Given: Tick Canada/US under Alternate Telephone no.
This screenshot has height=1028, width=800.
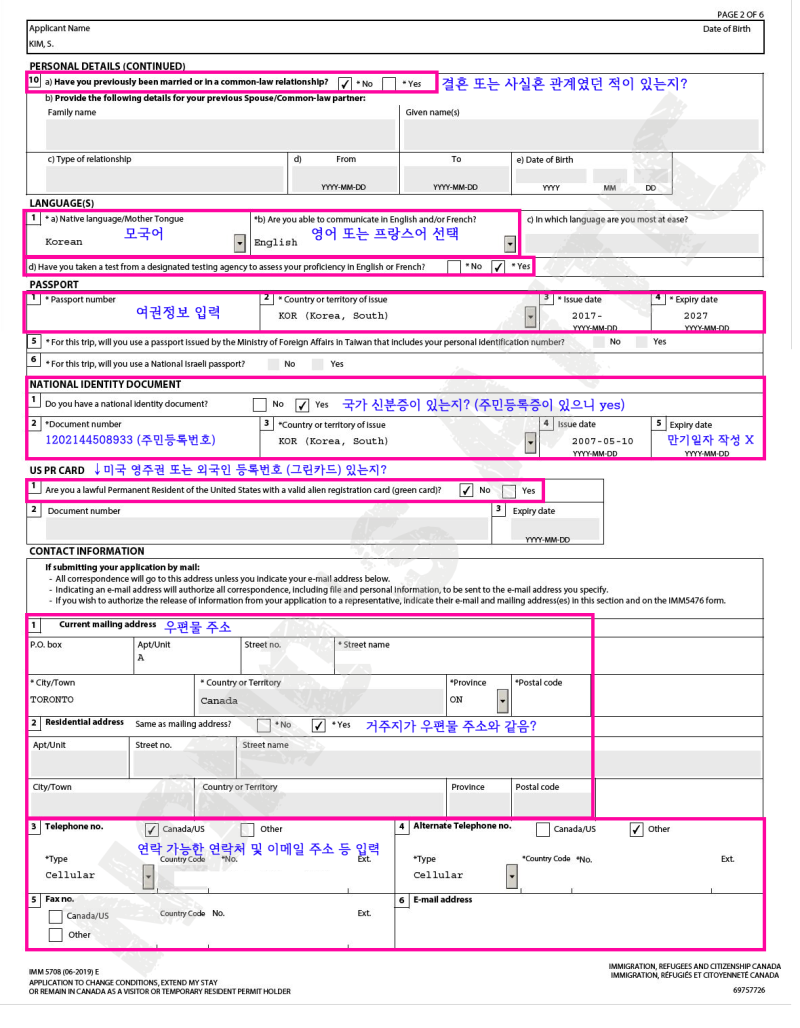Looking at the screenshot, I should click(543, 829).
